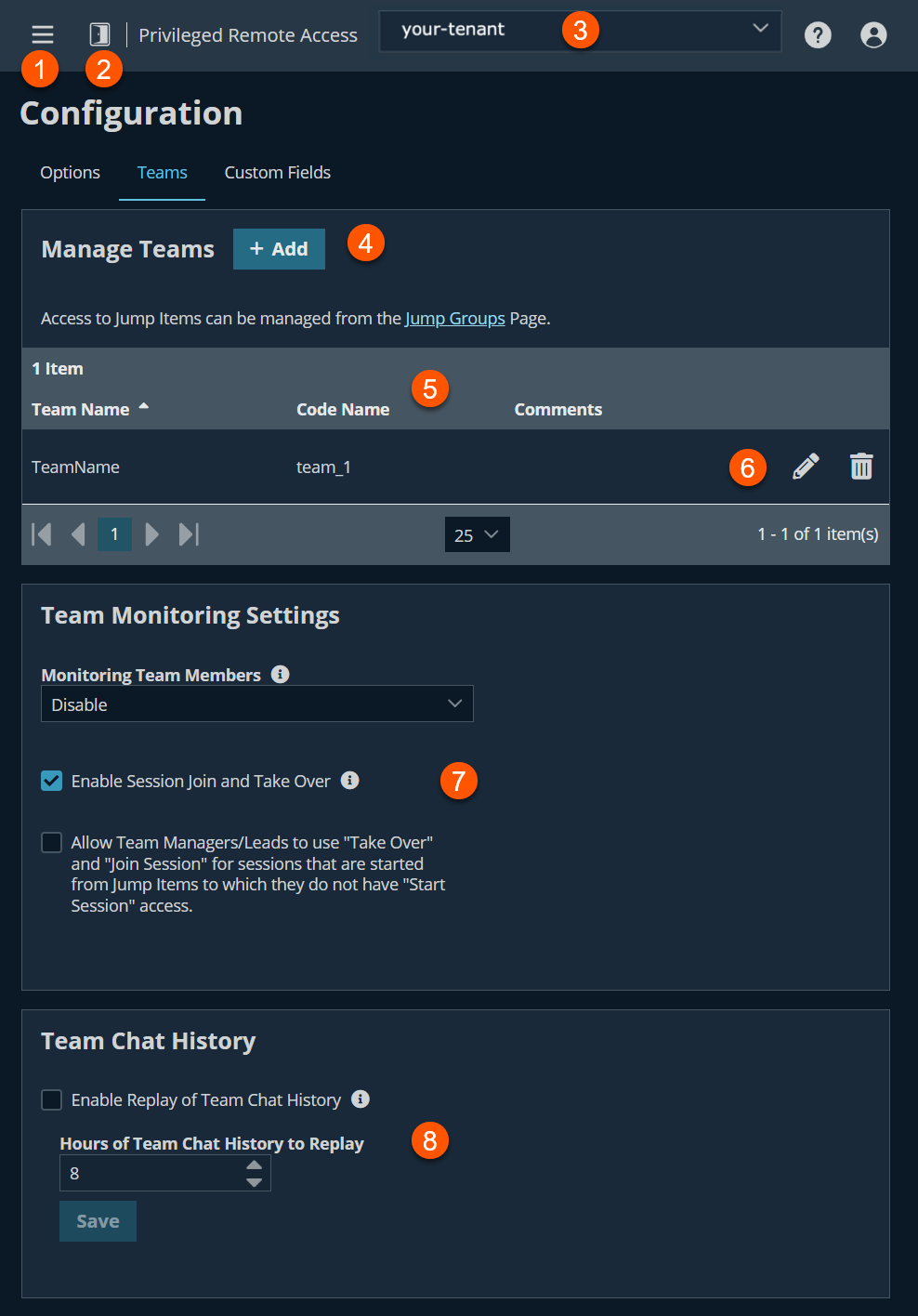Select page 1 in pagination

click(x=114, y=534)
